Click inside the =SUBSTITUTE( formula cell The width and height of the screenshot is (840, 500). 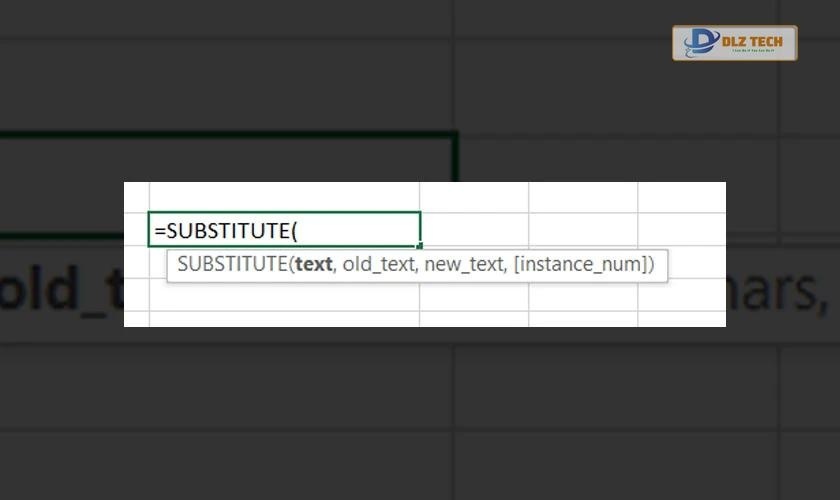(x=284, y=230)
